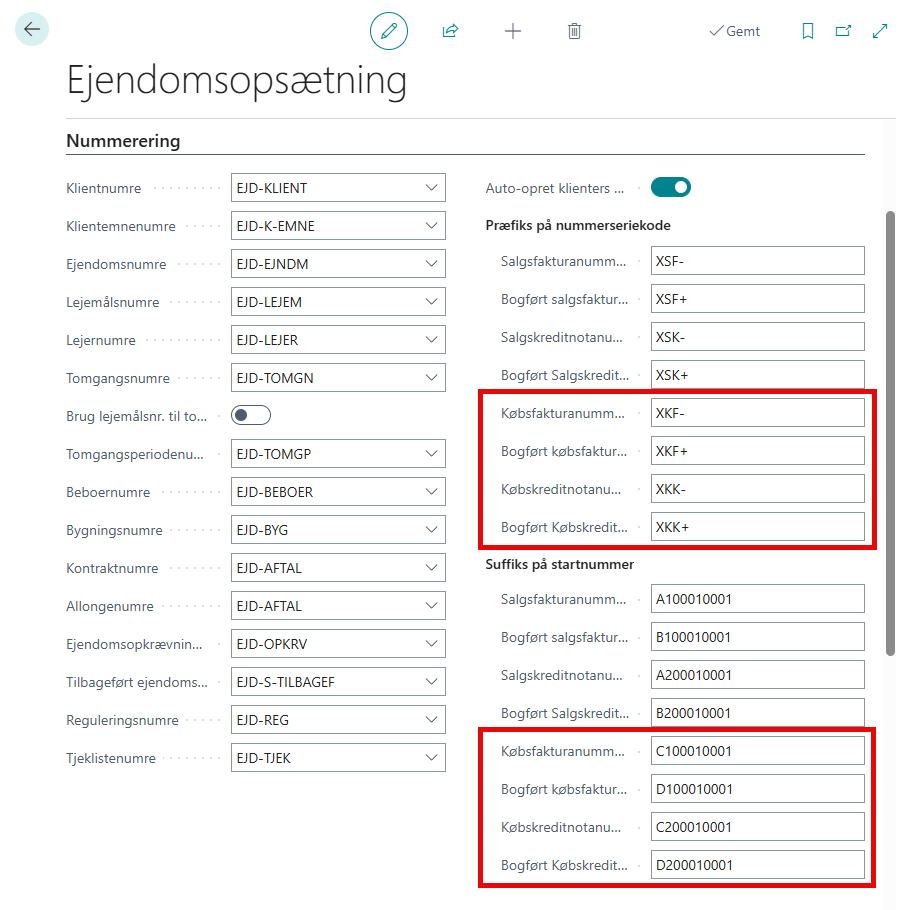901x910 pixels.
Task: Click the XKK- prefix field
Action: coord(758,489)
